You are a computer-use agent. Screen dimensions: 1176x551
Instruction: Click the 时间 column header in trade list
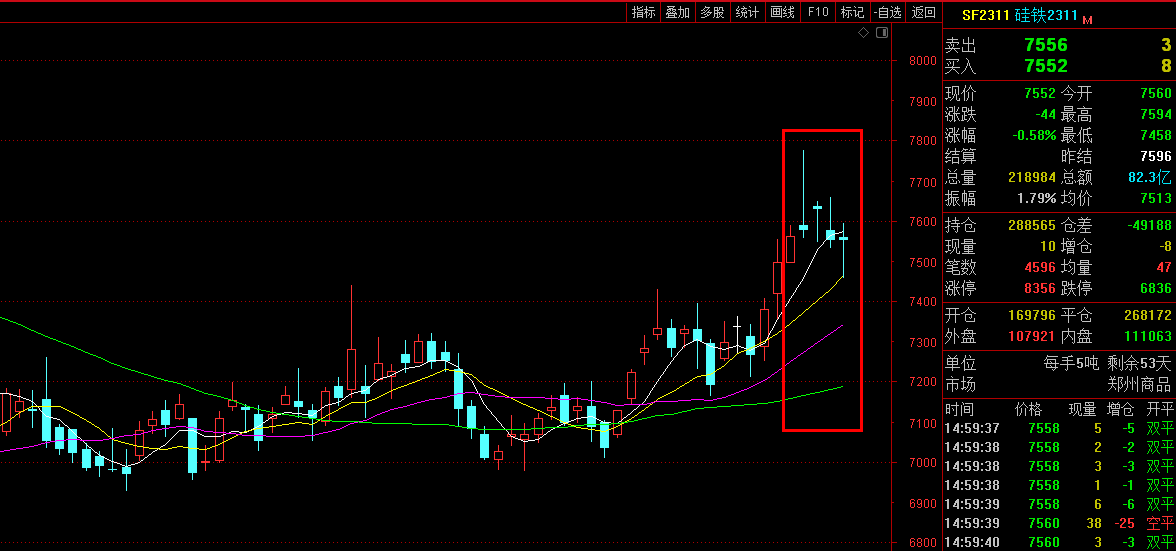(x=959, y=410)
